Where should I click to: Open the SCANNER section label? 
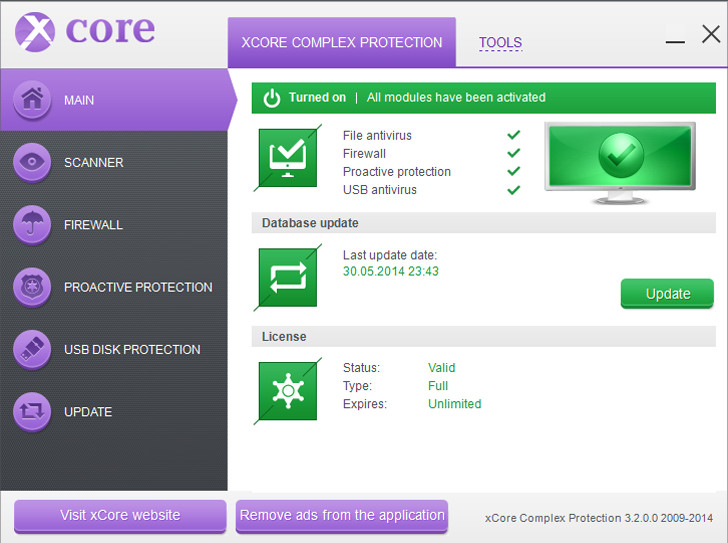(x=94, y=162)
